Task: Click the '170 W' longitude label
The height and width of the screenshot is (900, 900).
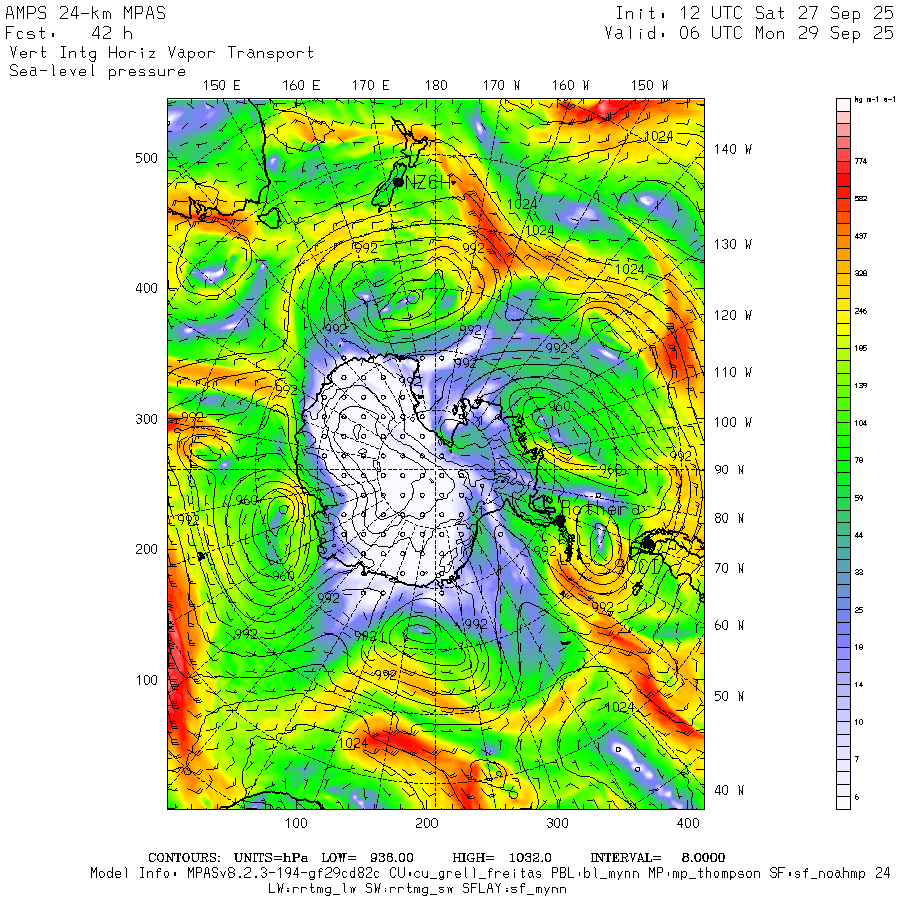Action: coord(501,86)
